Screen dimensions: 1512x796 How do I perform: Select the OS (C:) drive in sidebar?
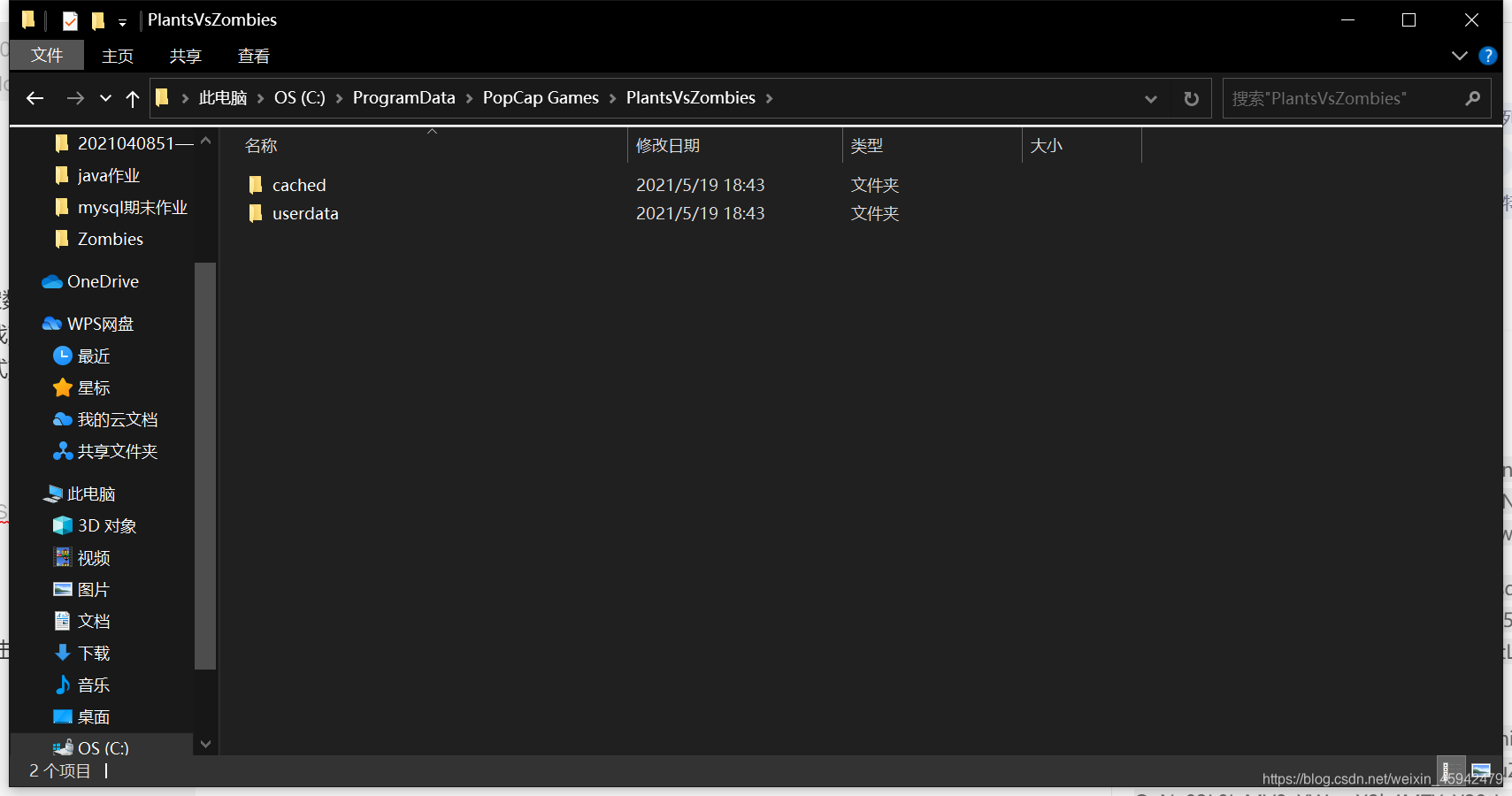point(92,747)
